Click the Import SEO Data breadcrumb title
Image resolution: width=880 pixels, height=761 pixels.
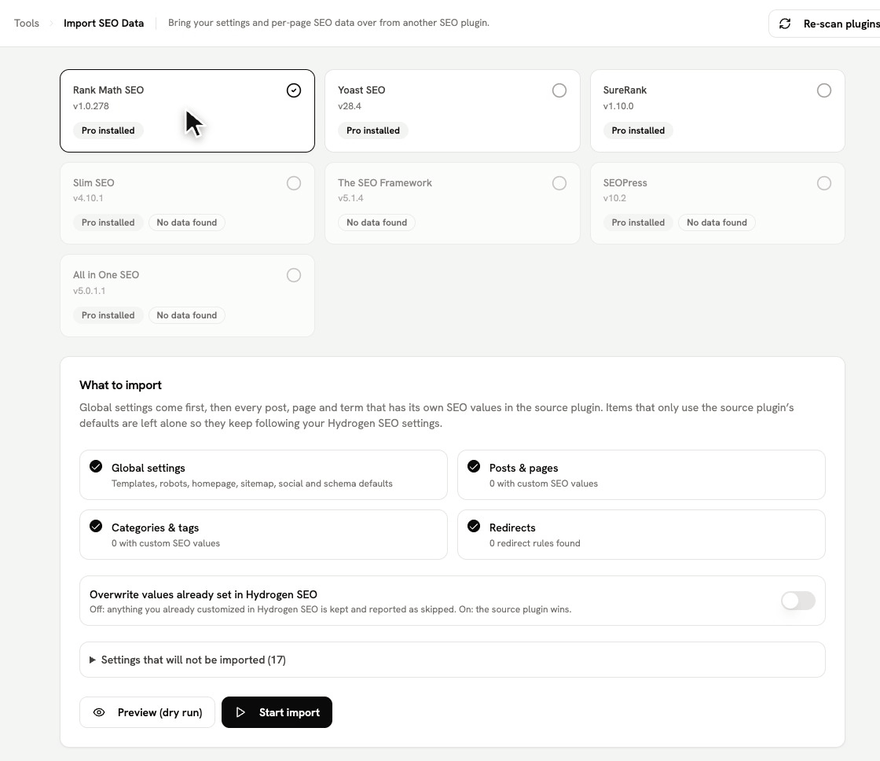103,23
